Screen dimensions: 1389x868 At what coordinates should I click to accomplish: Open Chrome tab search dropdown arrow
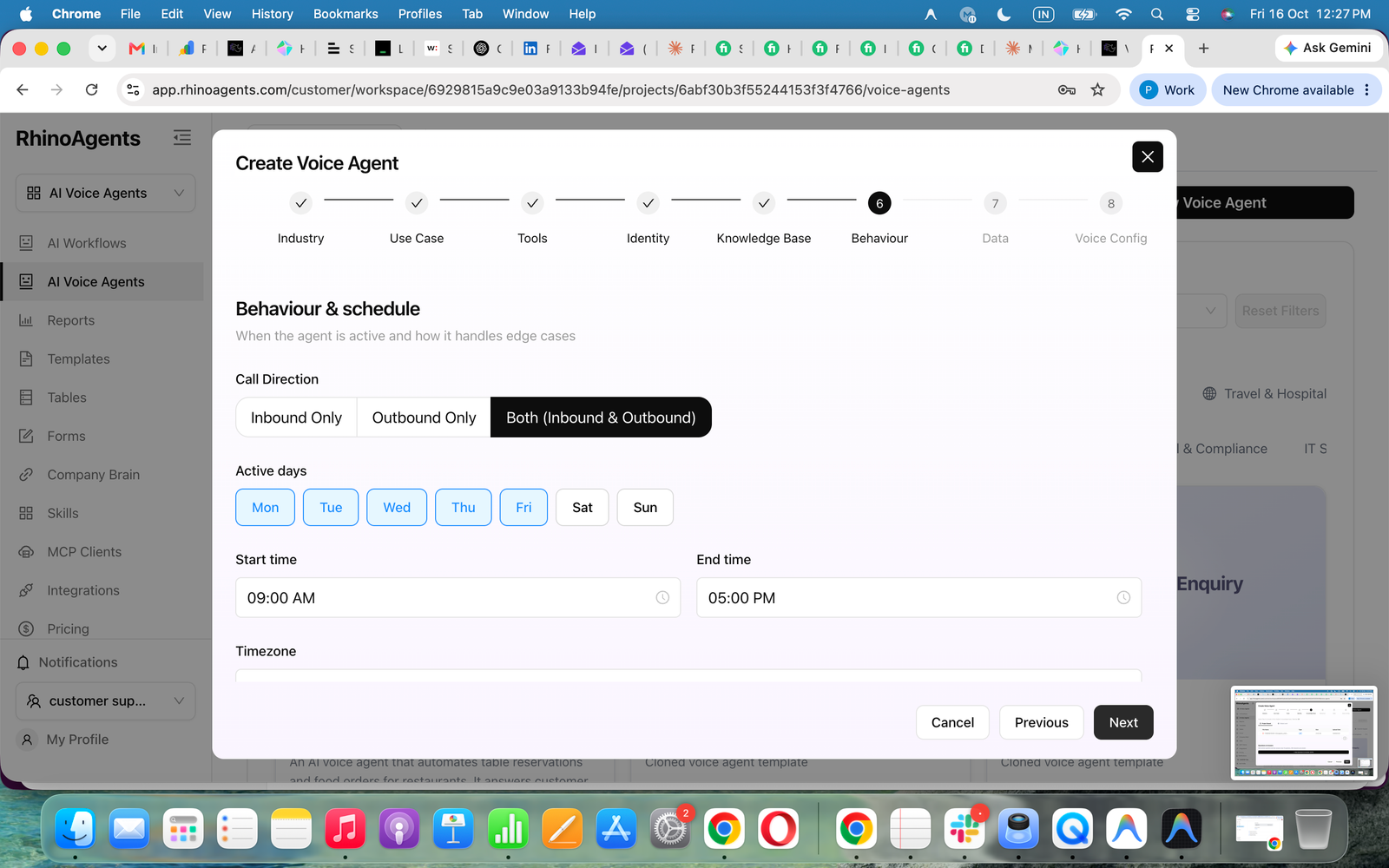[102, 49]
